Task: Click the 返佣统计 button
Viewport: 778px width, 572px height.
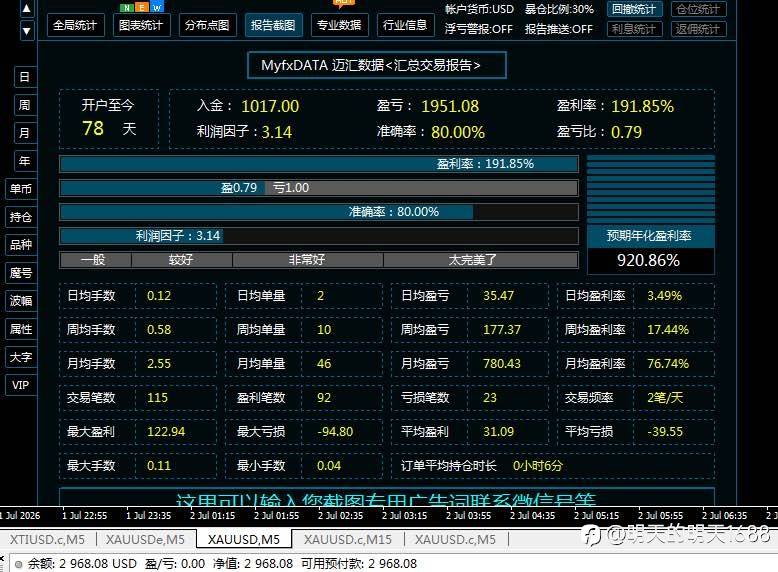Action: pyautogui.click(x=698, y=29)
